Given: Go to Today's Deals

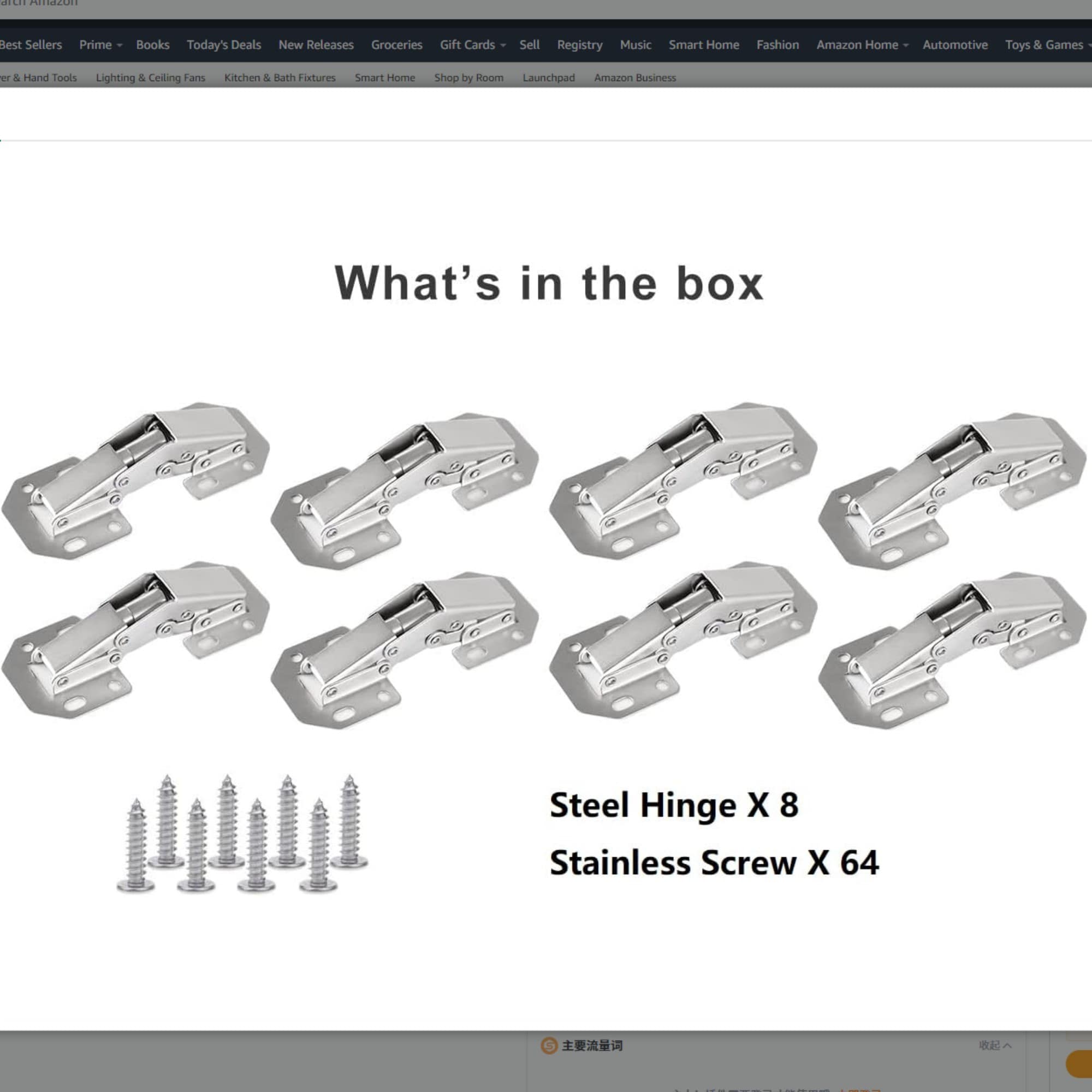Looking at the screenshot, I should pos(224,45).
